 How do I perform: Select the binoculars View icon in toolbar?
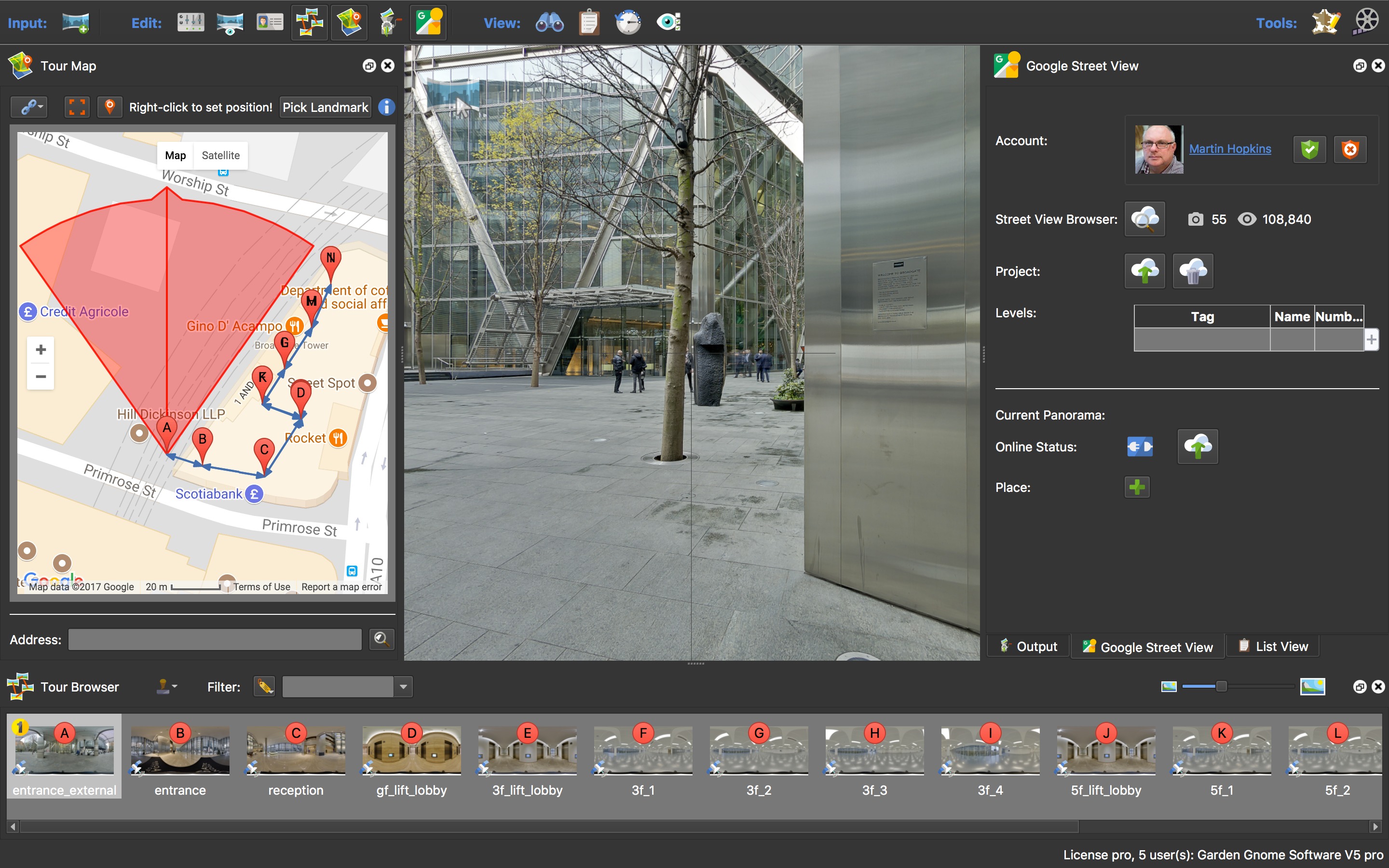tap(550, 22)
